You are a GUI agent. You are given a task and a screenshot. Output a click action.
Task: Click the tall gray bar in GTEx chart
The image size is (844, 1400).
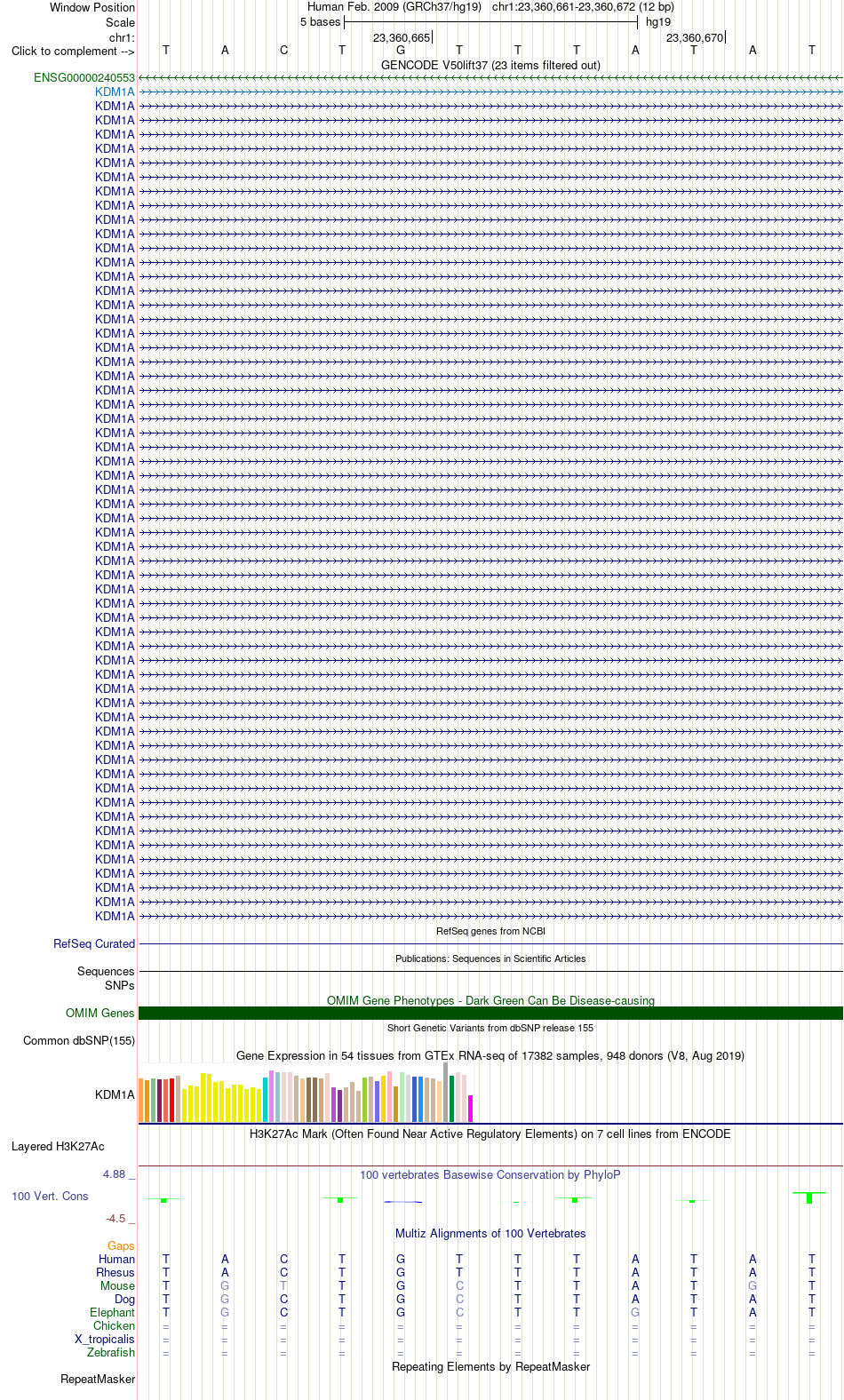coord(446,1093)
